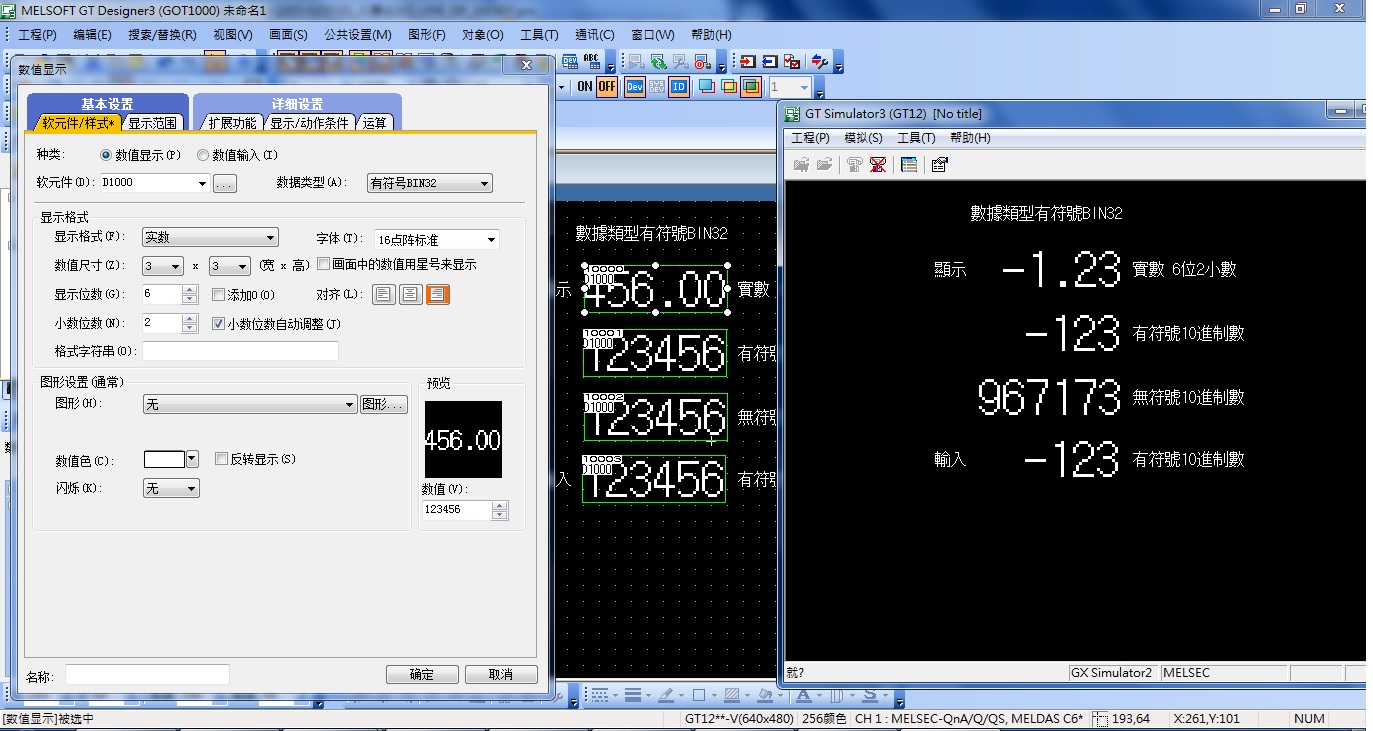The image size is (1373, 731).
Task: Click the 数值色 white color swatch
Action: coord(165,459)
